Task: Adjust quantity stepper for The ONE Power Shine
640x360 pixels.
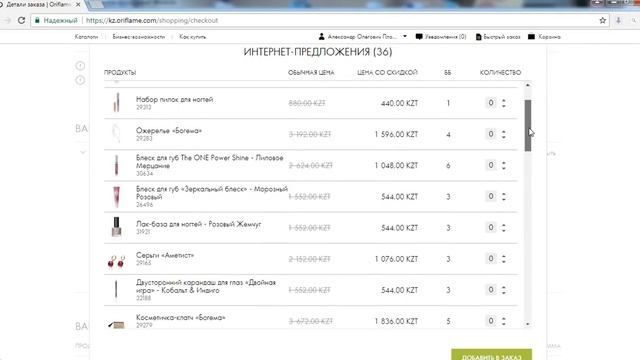Action: (504, 165)
